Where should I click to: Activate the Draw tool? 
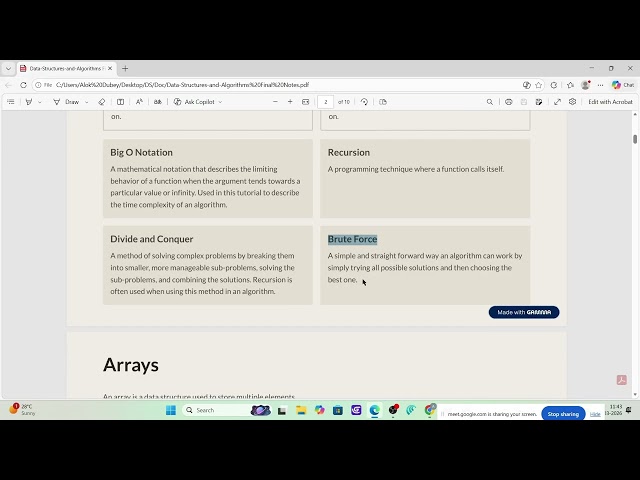click(x=66, y=102)
